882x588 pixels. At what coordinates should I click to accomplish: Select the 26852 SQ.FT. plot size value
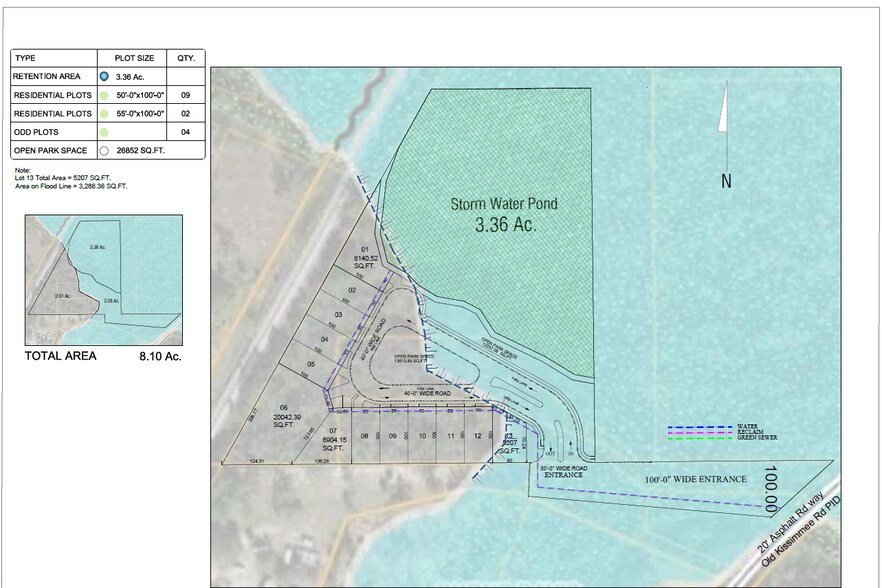[x=141, y=151]
